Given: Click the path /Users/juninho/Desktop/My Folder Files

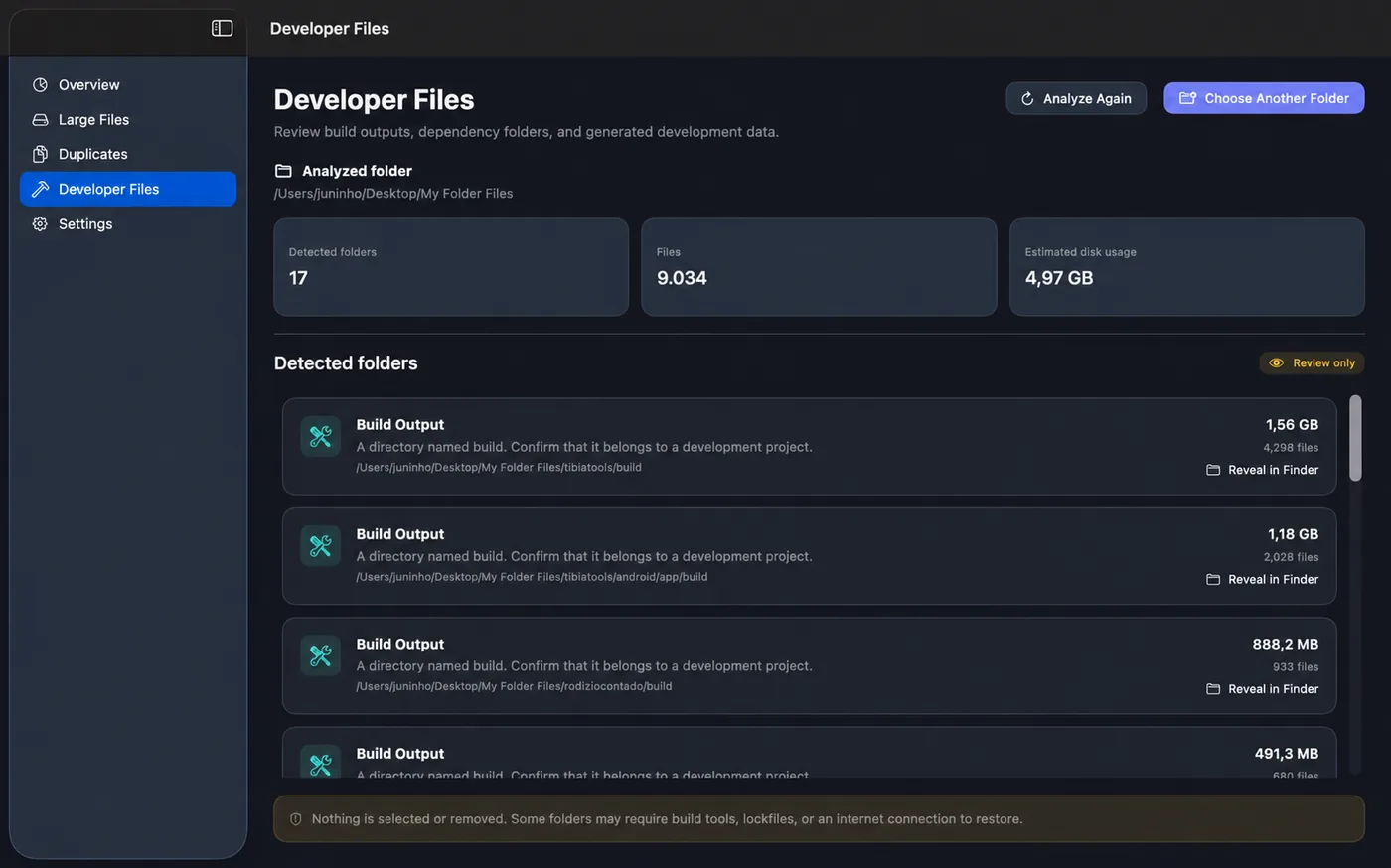Looking at the screenshot, I should pos(393,194).
